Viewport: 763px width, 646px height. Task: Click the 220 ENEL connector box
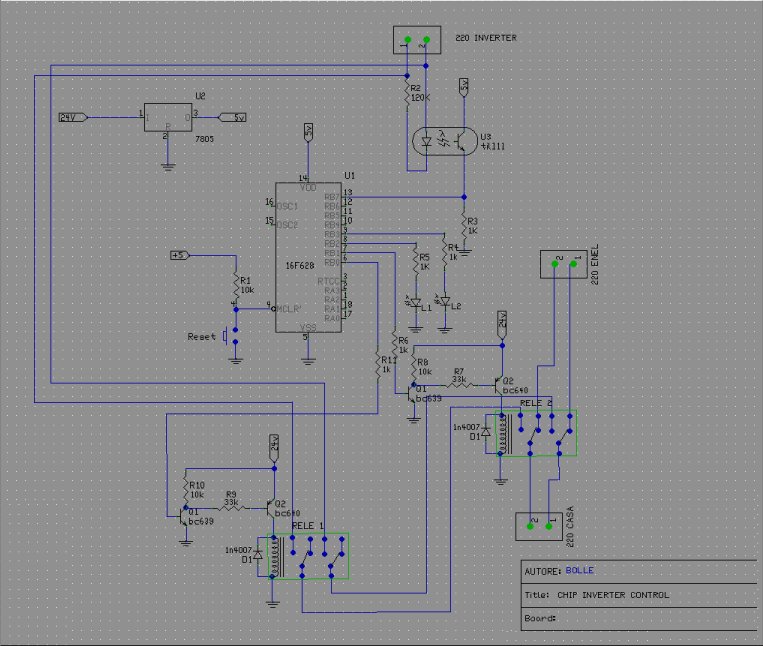pos(564,265)
